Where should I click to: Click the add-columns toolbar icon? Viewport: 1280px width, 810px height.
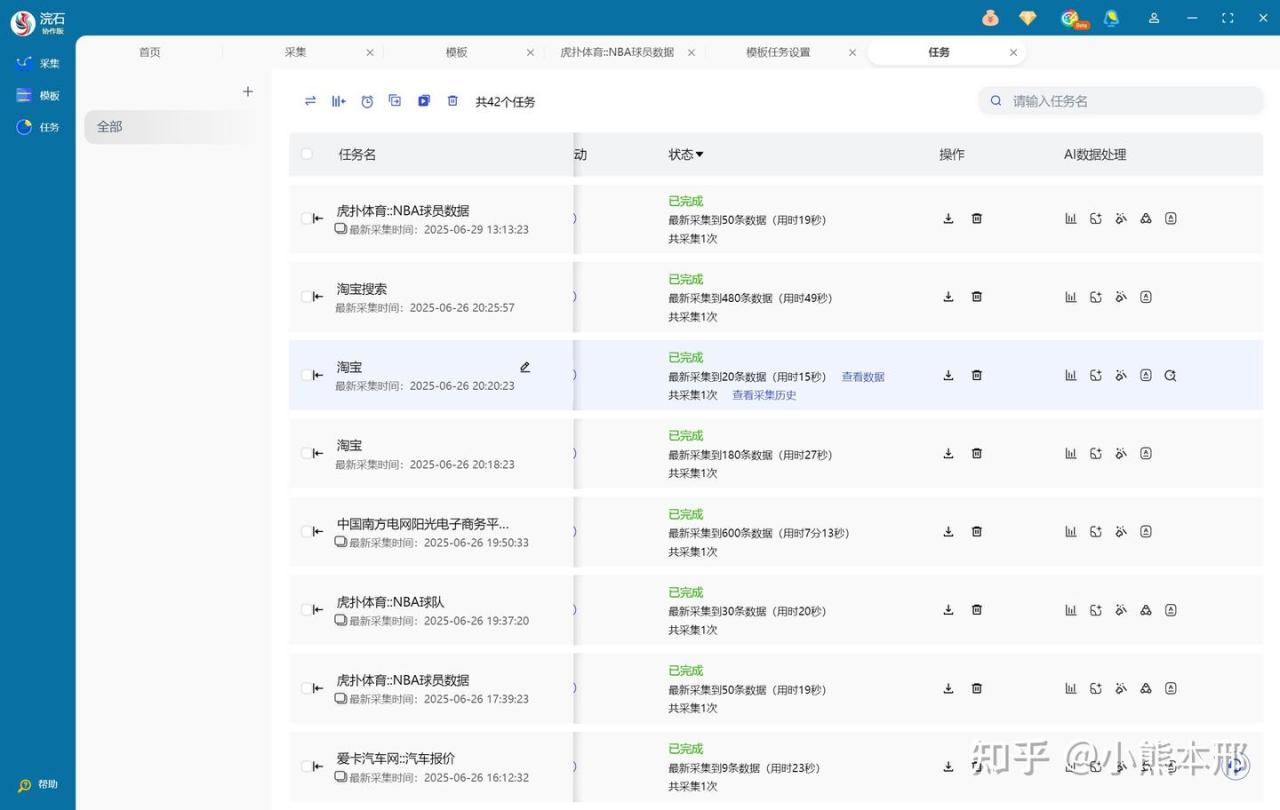[x=339, y=101]
